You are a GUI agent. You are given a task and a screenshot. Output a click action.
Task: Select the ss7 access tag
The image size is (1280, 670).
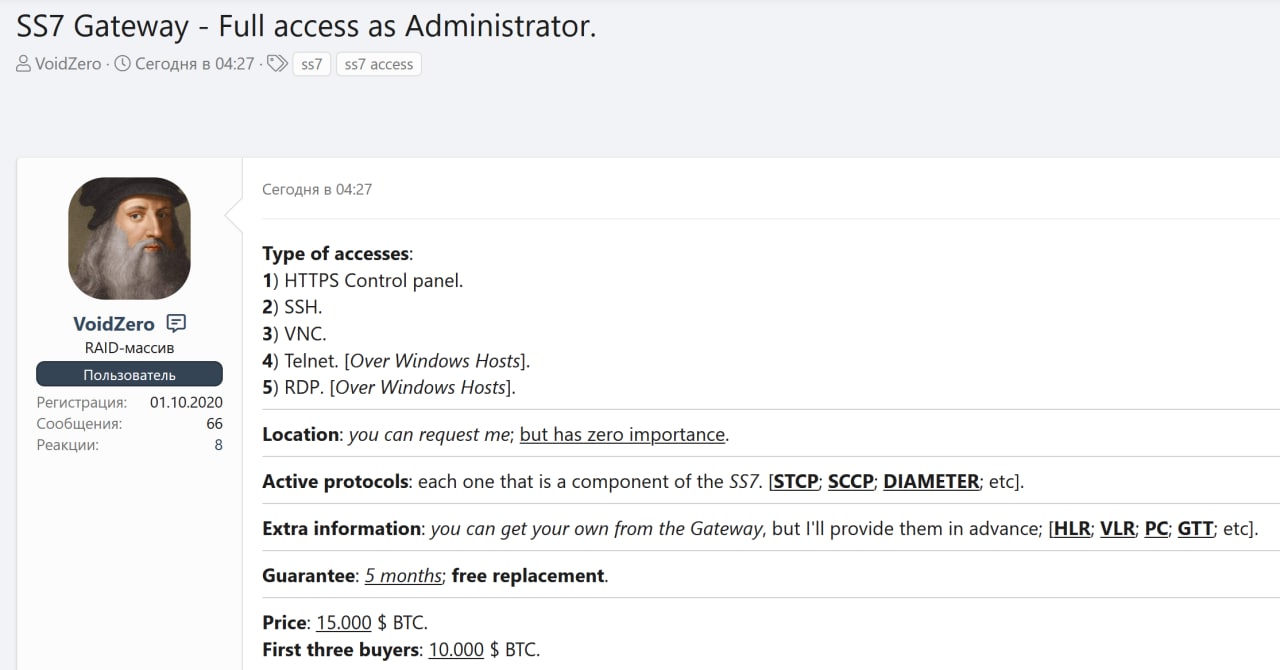pyautogui.click(x=378, y=64)
